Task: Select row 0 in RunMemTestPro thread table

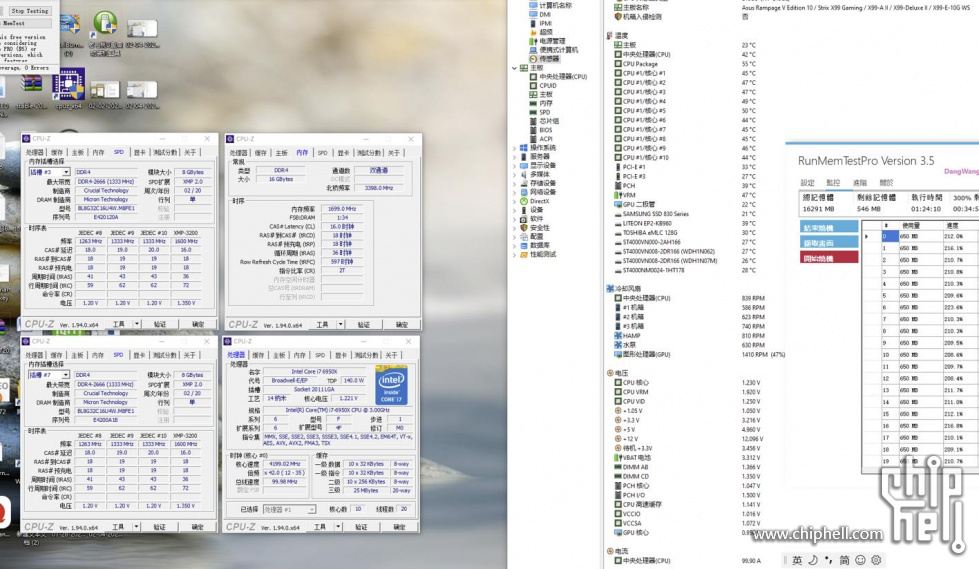Action: pyautogui.click(x=920, y=236)
